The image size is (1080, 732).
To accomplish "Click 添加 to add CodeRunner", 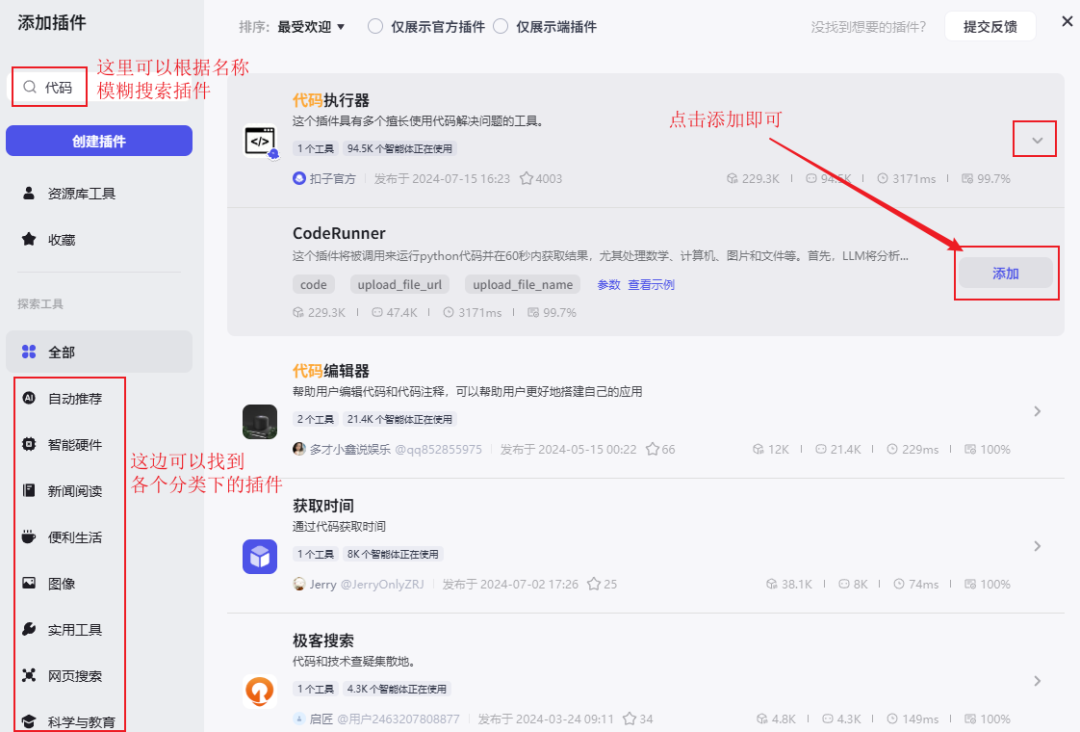I will coord(1005,273).
